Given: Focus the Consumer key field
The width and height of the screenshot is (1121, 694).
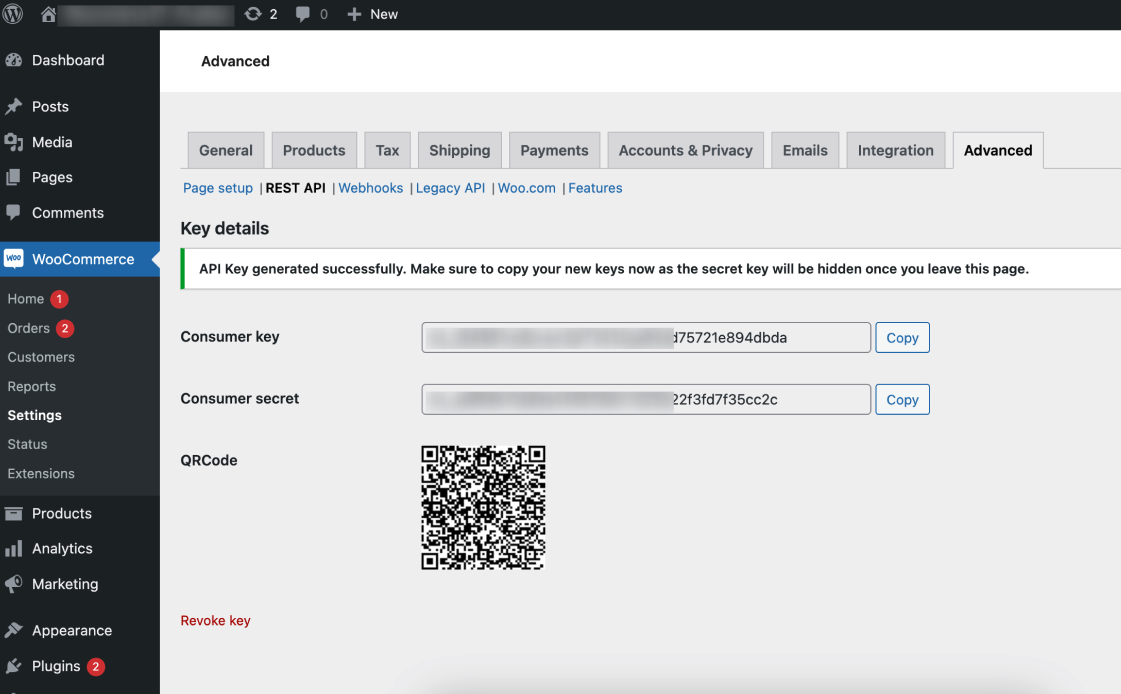Looking at the screenshot, I should 646,337.
